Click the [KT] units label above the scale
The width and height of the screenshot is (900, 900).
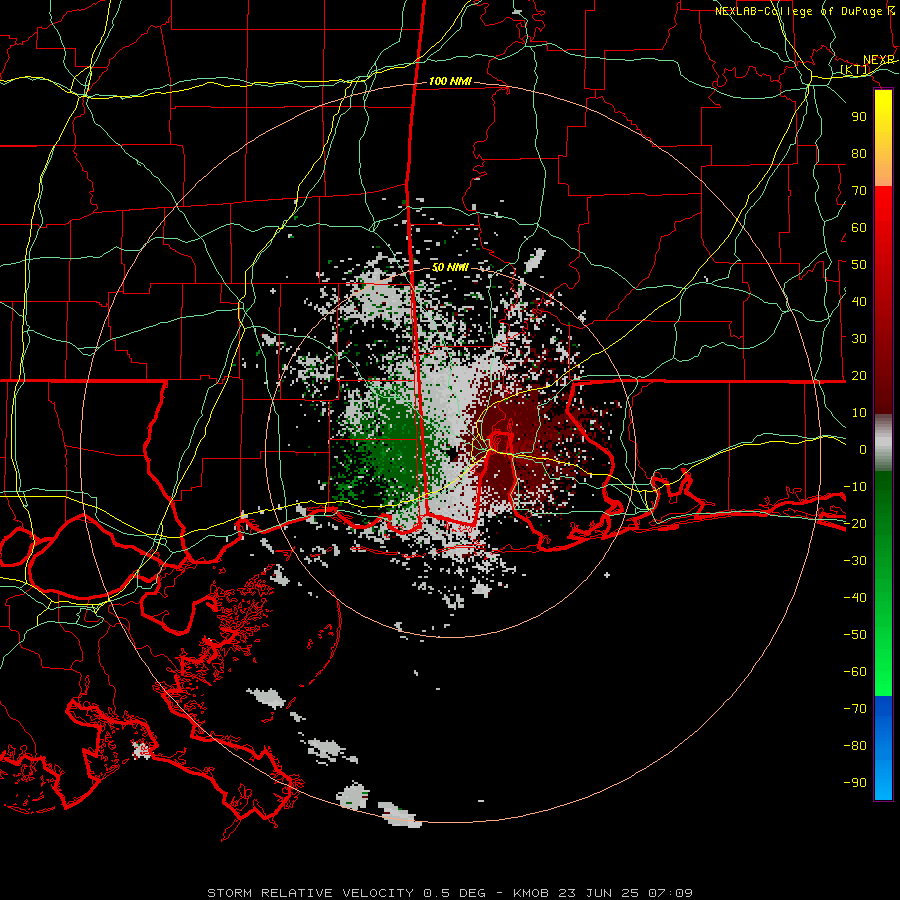[855, 70]
